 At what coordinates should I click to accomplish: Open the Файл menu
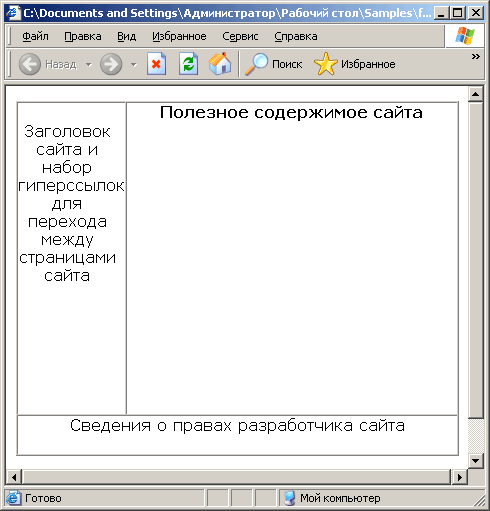click(x=35, y=36)
